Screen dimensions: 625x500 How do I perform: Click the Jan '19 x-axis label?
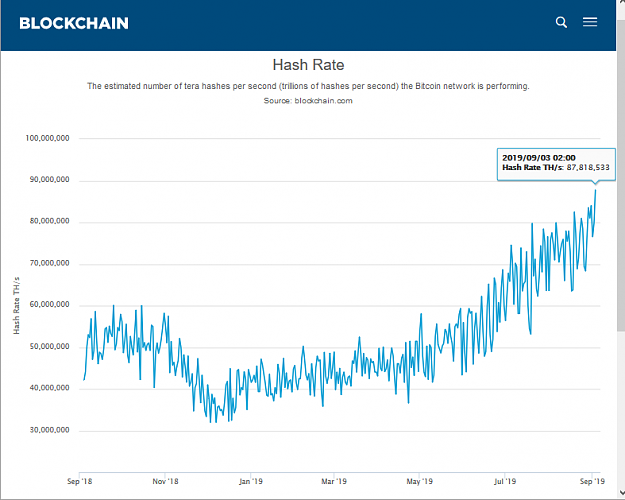pos(251,481)
